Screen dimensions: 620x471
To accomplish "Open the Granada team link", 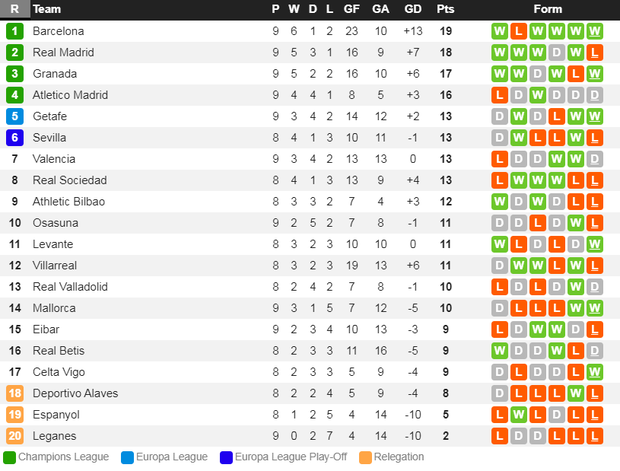I will 55,74.
